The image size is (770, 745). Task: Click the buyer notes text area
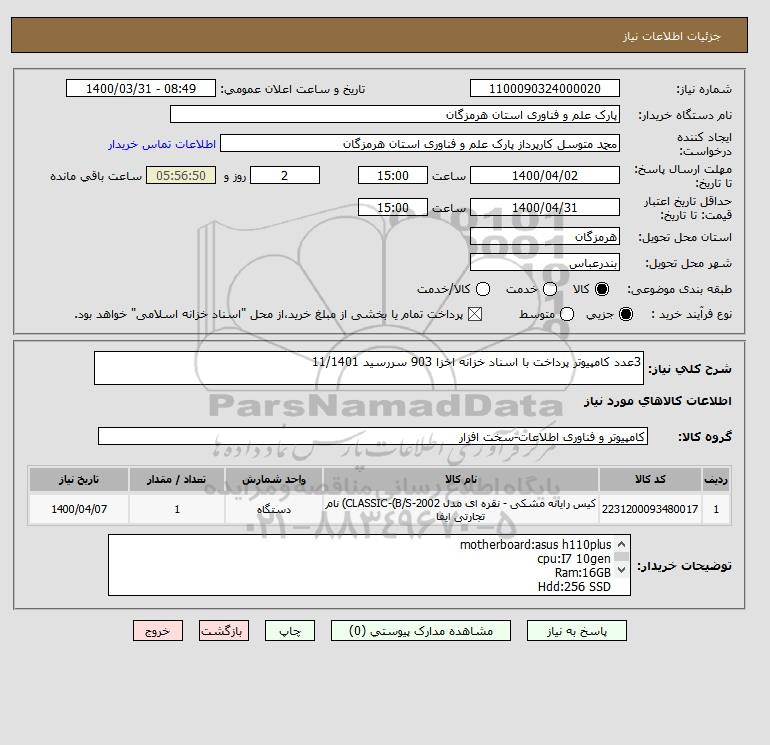point(369,565)
